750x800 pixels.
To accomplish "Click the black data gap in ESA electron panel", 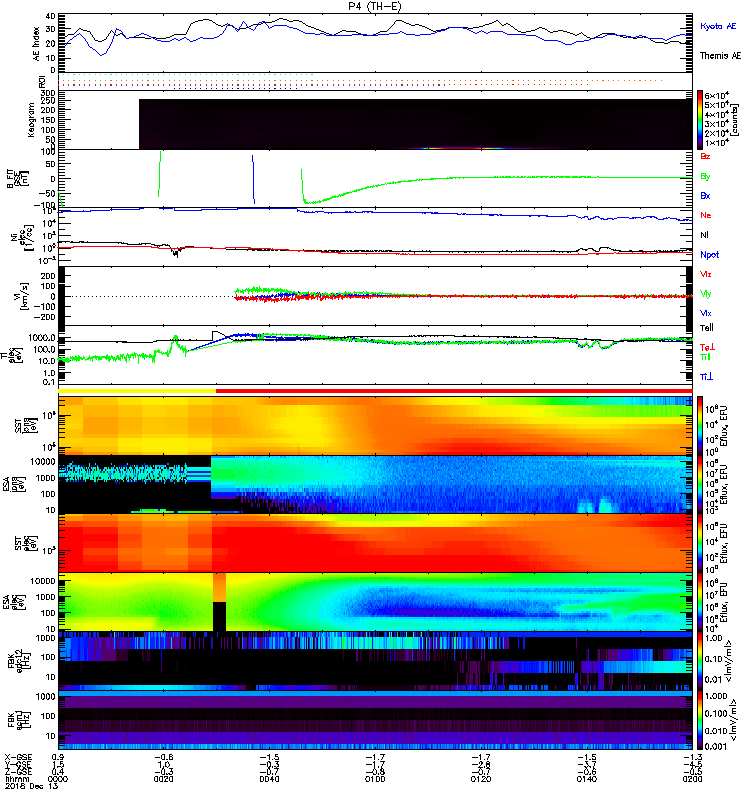I will tap(219, 616).
